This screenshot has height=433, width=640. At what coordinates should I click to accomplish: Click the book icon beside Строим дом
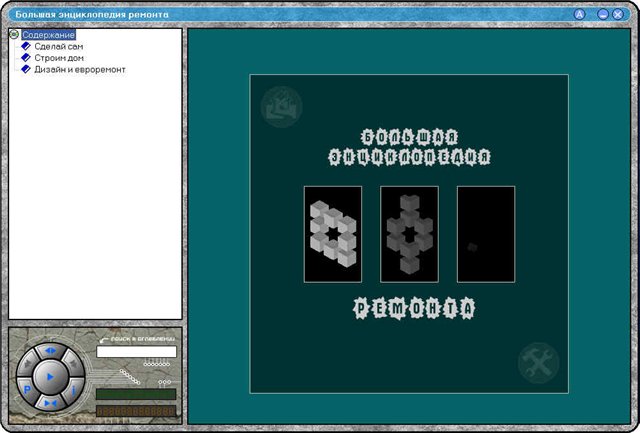[27, 58]
